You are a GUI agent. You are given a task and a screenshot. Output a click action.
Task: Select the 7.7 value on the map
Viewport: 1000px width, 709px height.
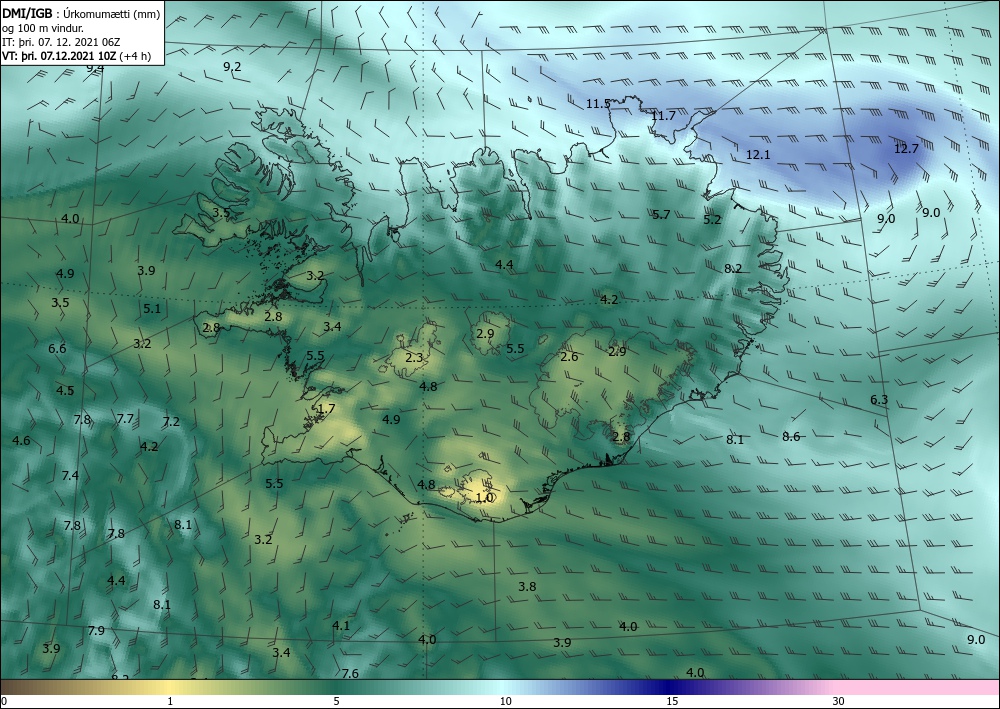click(125, 419)
